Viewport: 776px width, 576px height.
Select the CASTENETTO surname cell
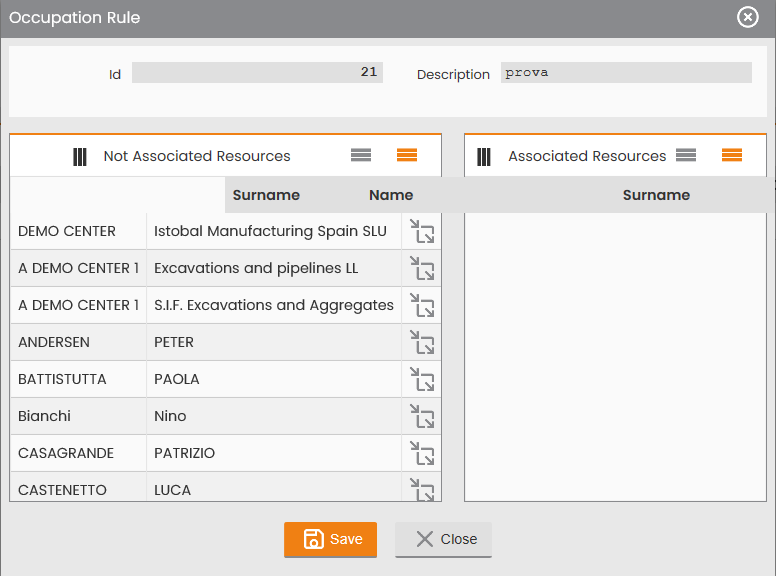click(79, 487)
